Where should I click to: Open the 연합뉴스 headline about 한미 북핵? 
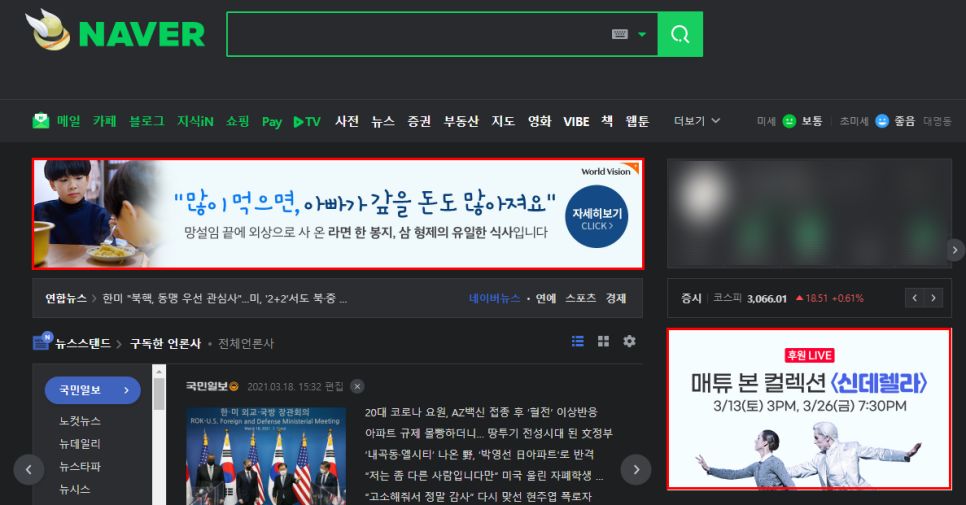click(224, 298)
